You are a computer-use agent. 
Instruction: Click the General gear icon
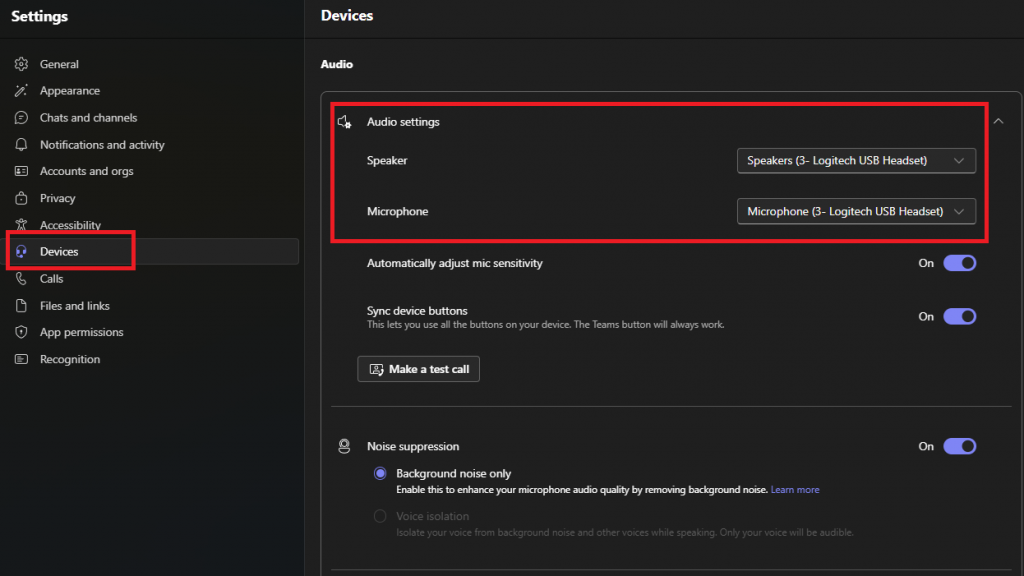pos(21,64)
